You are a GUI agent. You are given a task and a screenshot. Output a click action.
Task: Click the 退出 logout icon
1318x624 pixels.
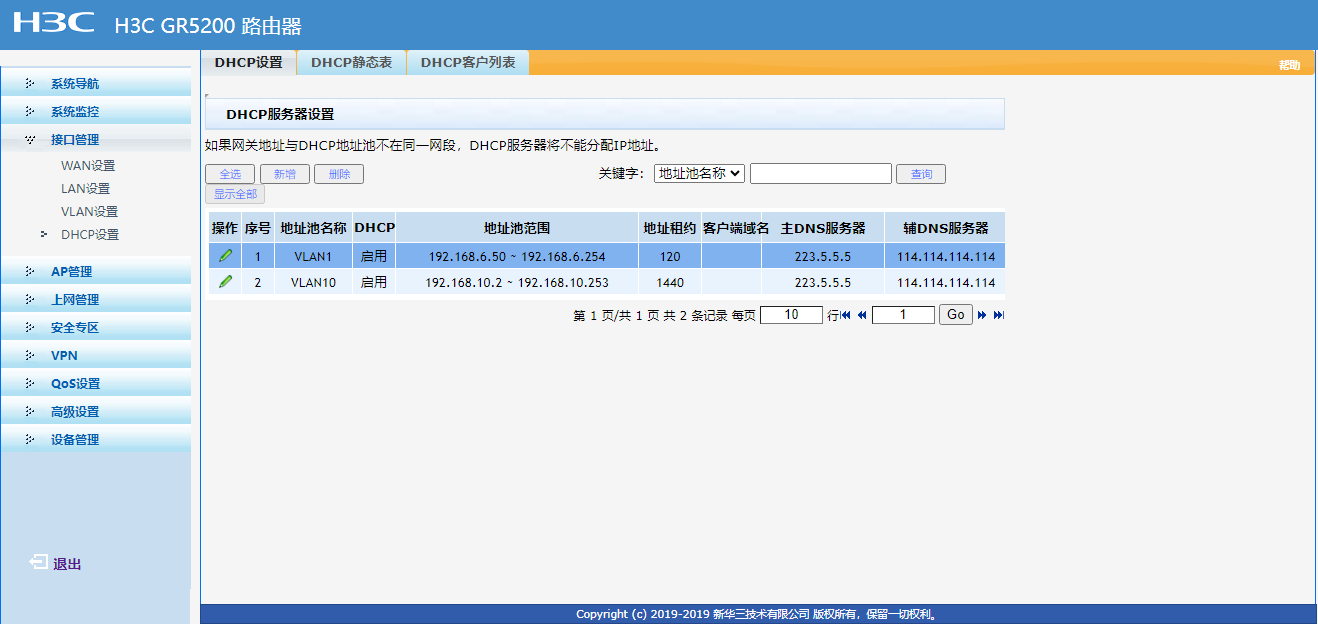point(38,563)
